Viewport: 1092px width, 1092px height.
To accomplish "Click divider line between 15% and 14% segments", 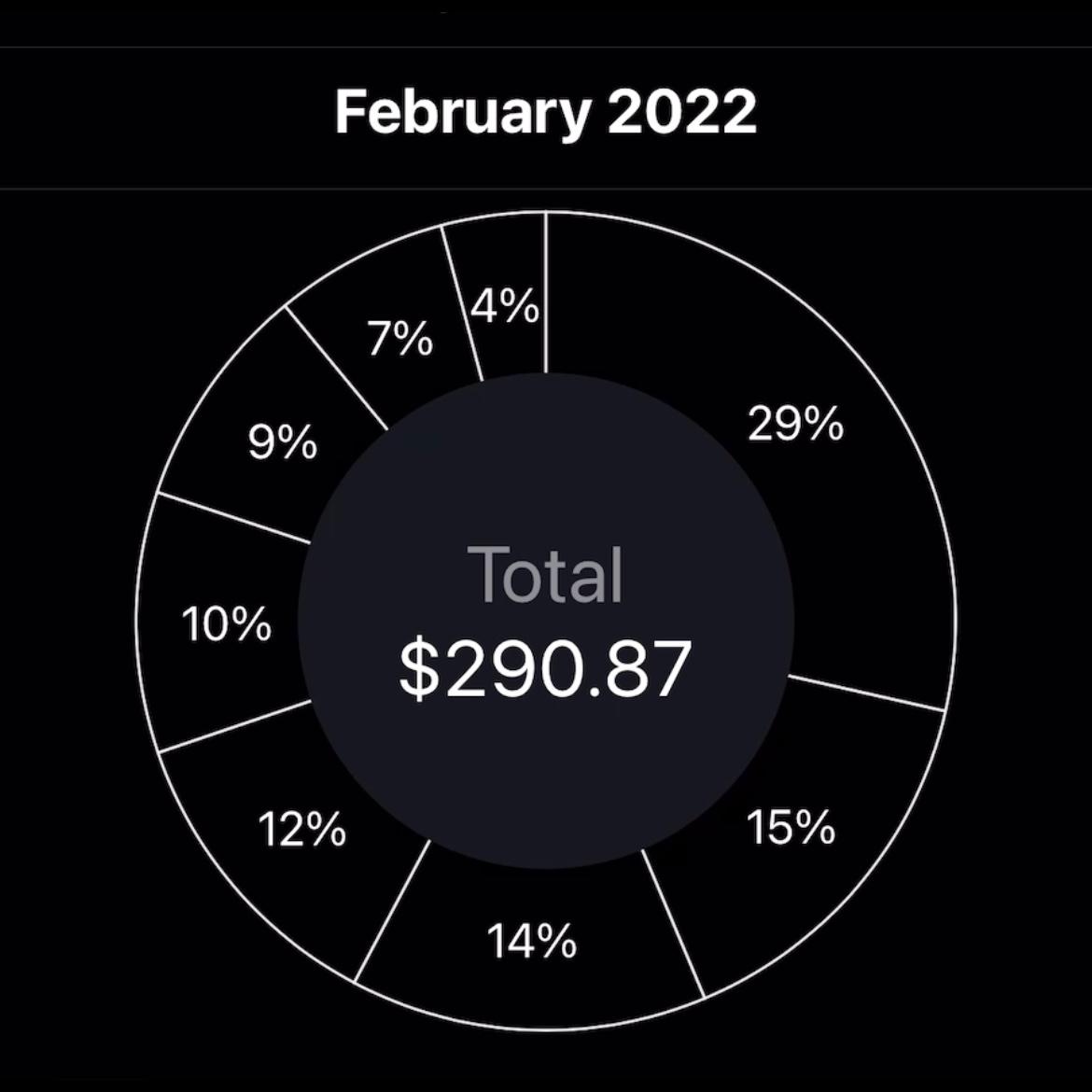I will [673, 923].
